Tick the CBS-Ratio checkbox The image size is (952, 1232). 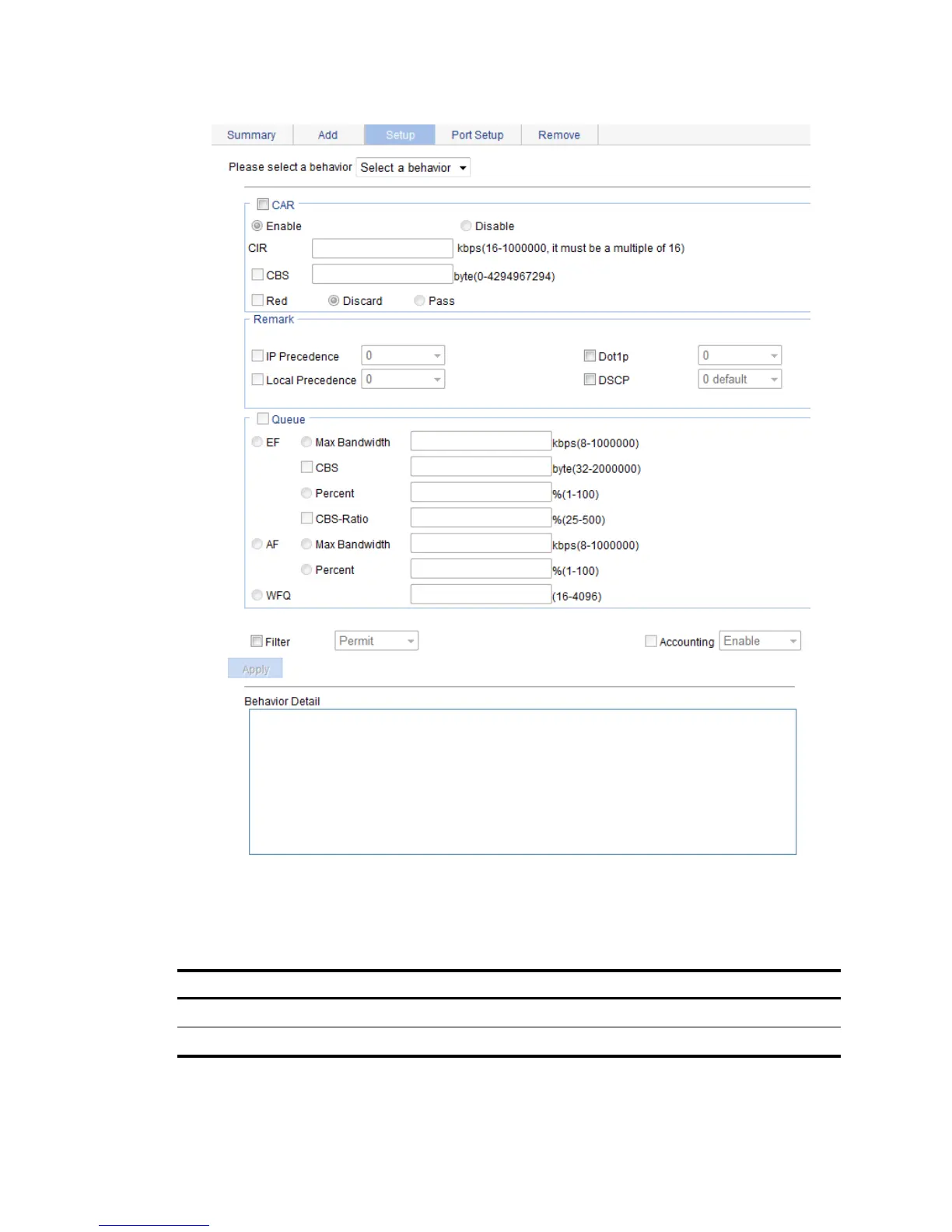pos(307,518)
